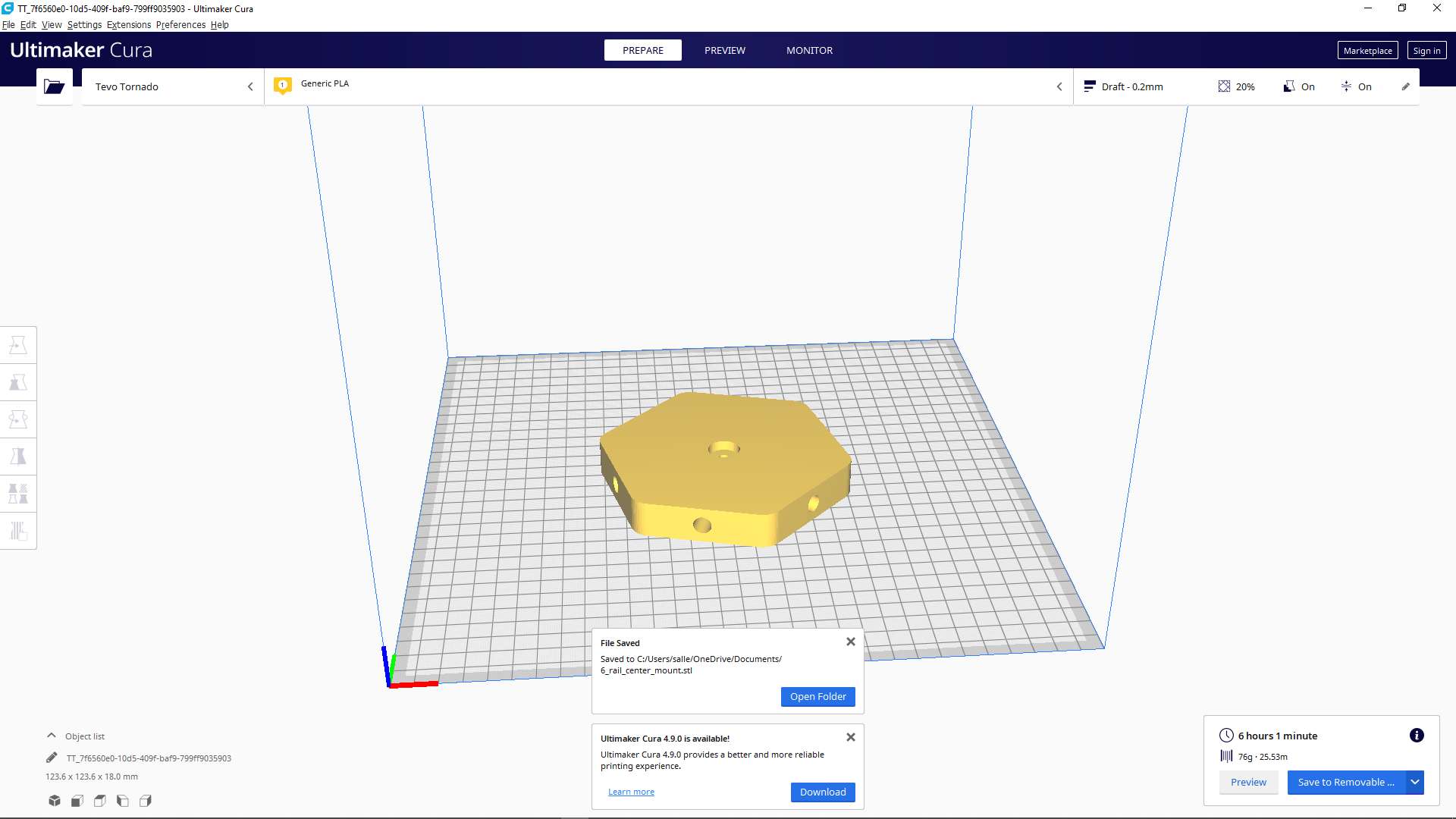Image resolution: width=1456 pixels, height=819 pixels.
Task: Switch to right side view cube icon
Action: coord(146,801)
